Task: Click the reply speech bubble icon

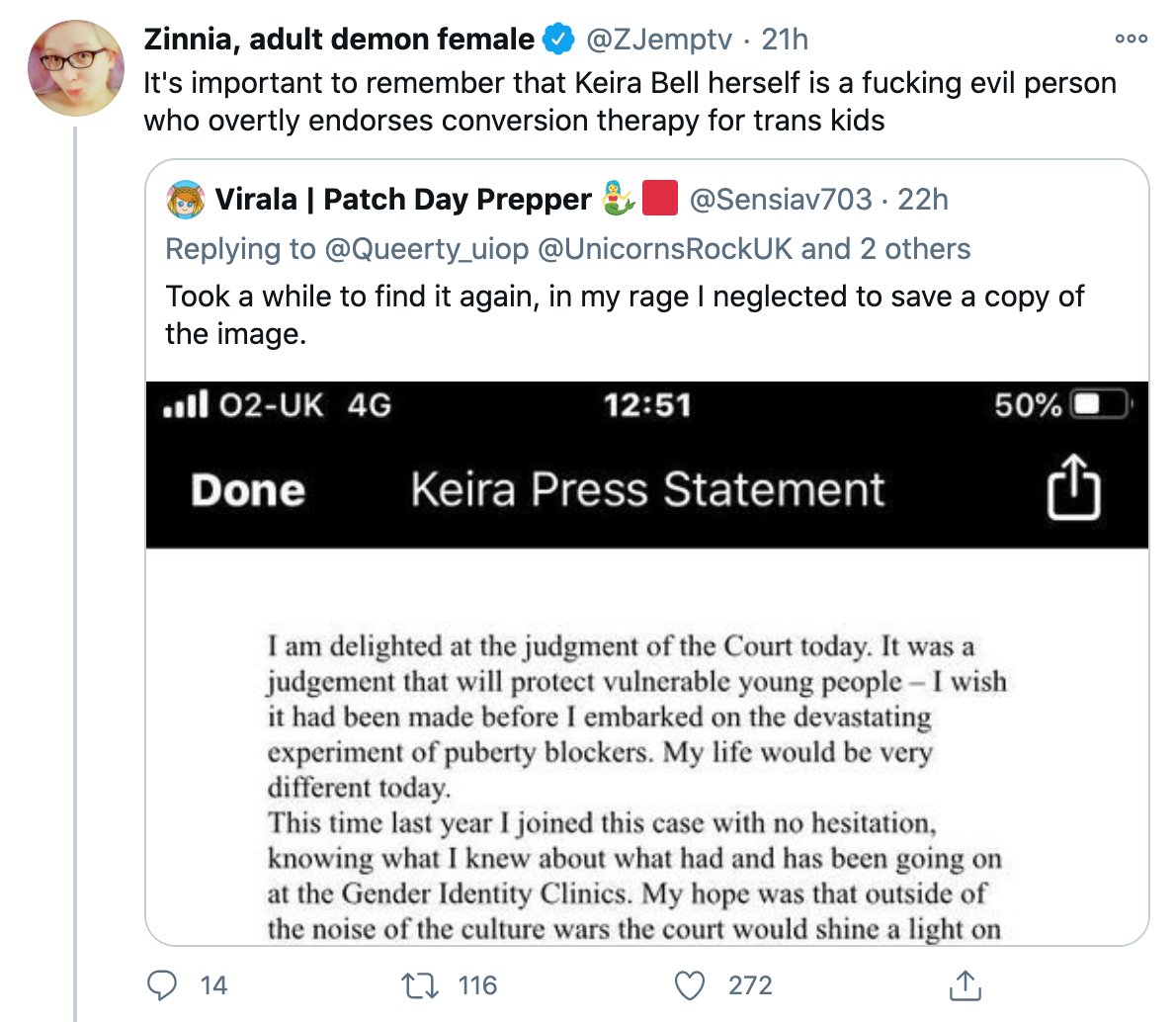Action: pyautogui.click(x=162, y=985)
